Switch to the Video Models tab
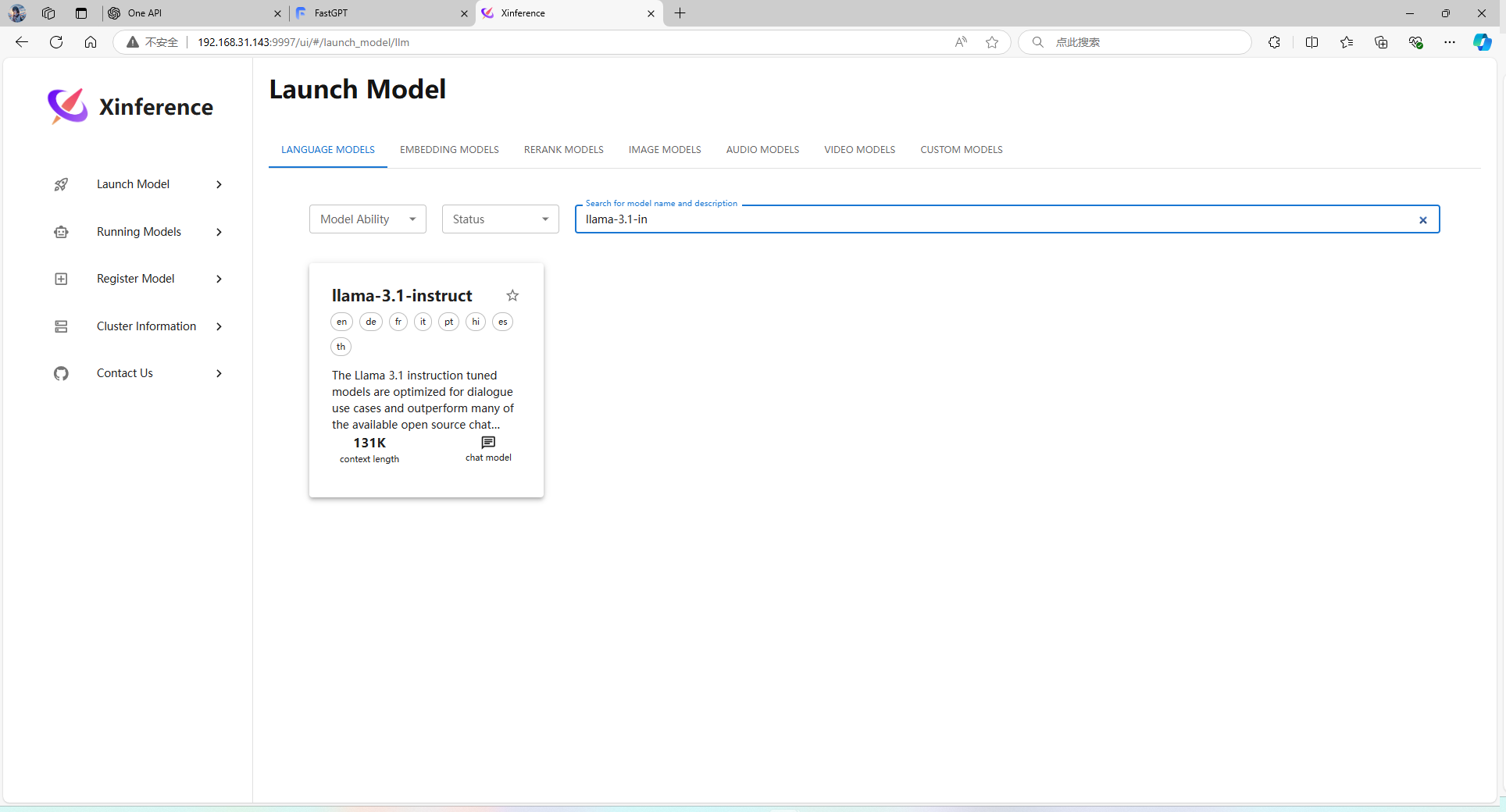 [x=859, y=150]
